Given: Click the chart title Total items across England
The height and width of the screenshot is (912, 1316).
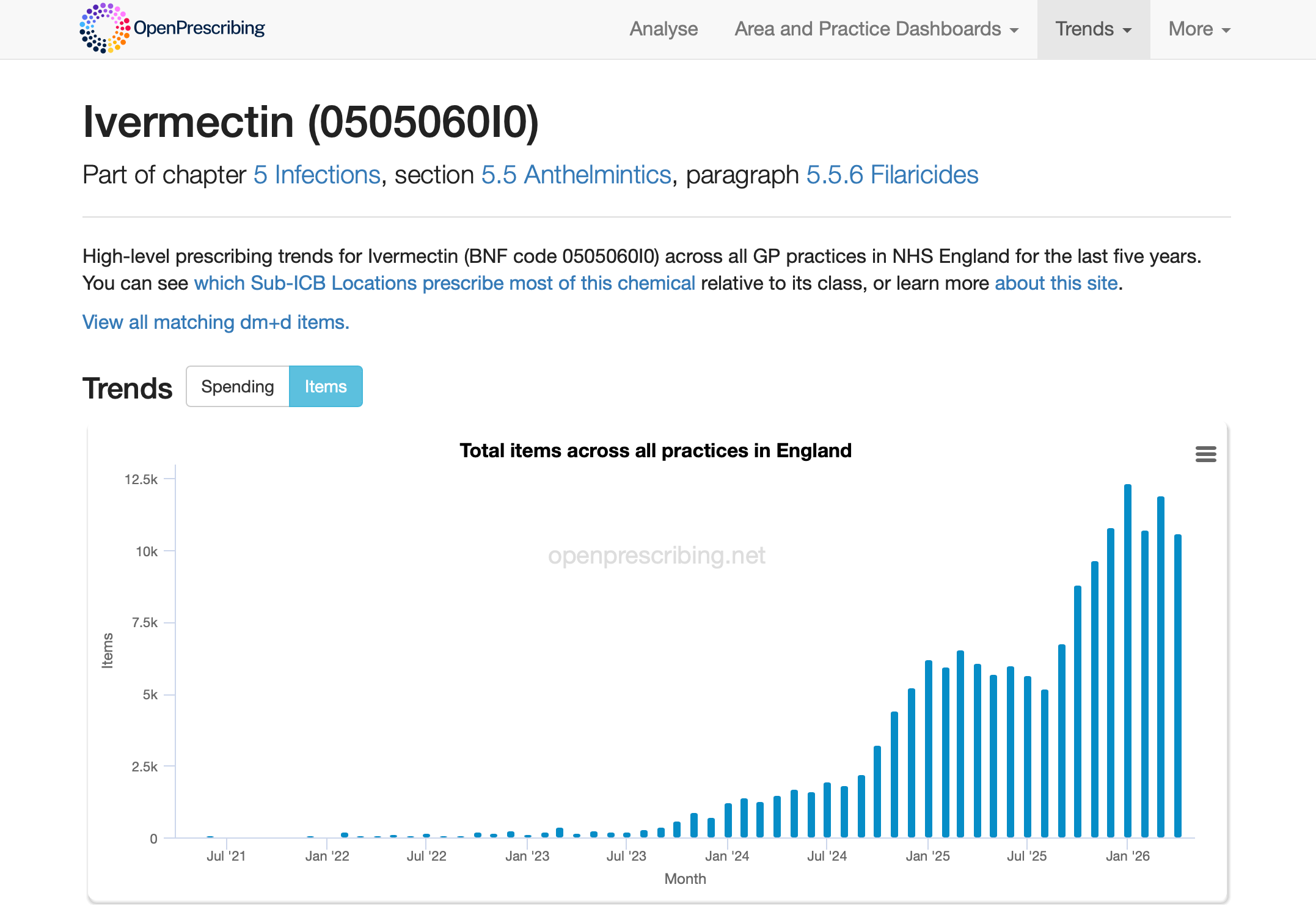Looking at the screenshot, I should point(656,450).
